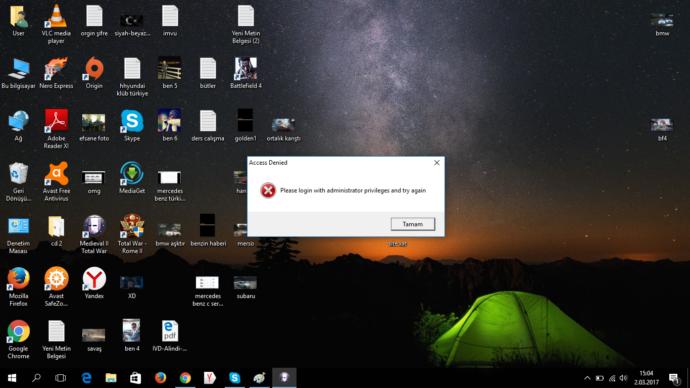The image size is (690, 388).
Task: Select the Denetim Masası desktop icon
Action: pos(18,234)
